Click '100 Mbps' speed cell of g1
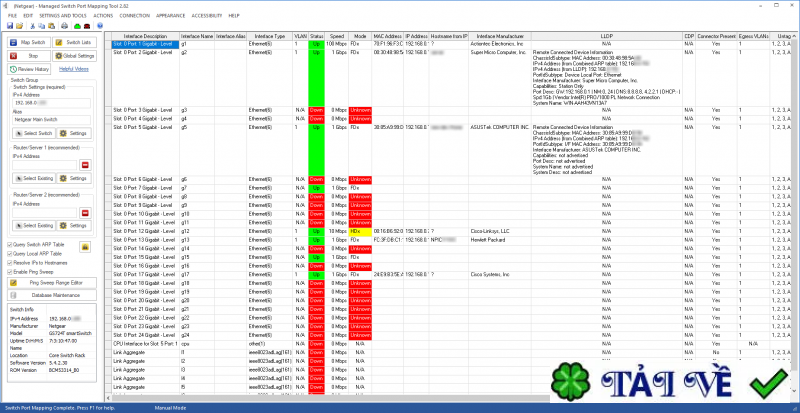800x413 pixels. (x=337, y=44)
